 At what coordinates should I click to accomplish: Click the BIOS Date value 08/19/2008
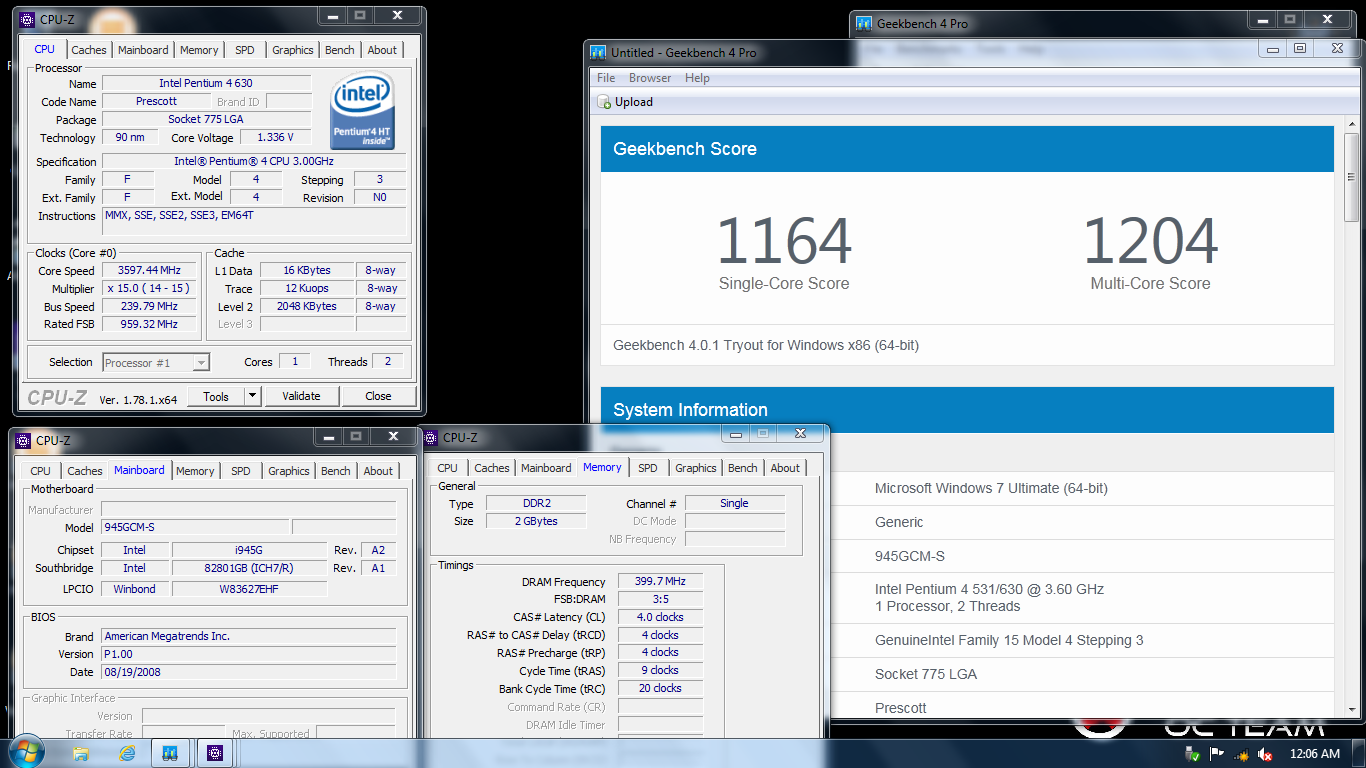tap(248, 672)
